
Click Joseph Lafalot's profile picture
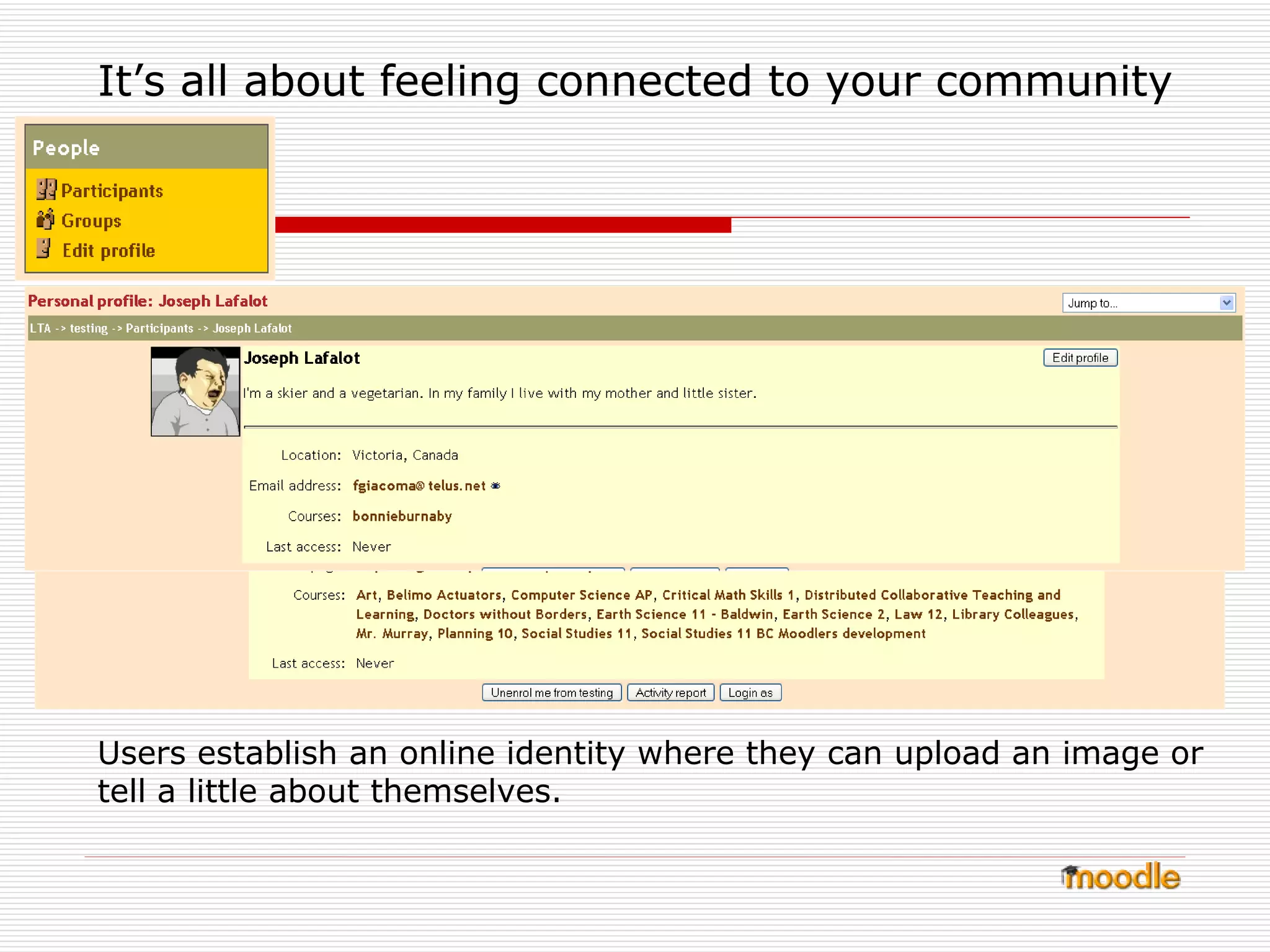pos(195,391)
